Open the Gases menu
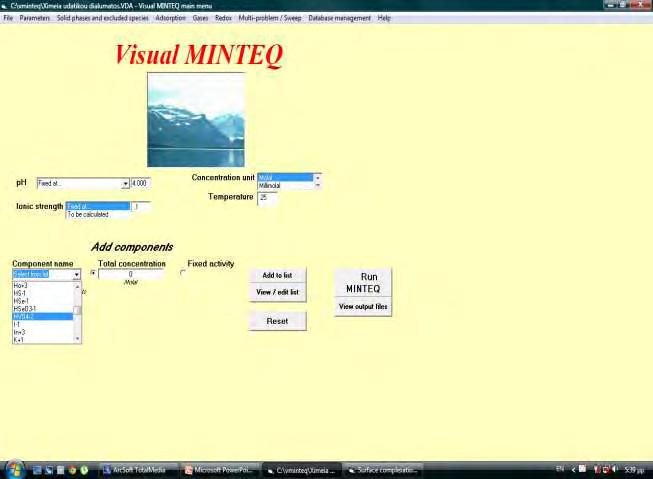This screenshot has width=653, height=479. pyautogui.click(x=200, y=18)
